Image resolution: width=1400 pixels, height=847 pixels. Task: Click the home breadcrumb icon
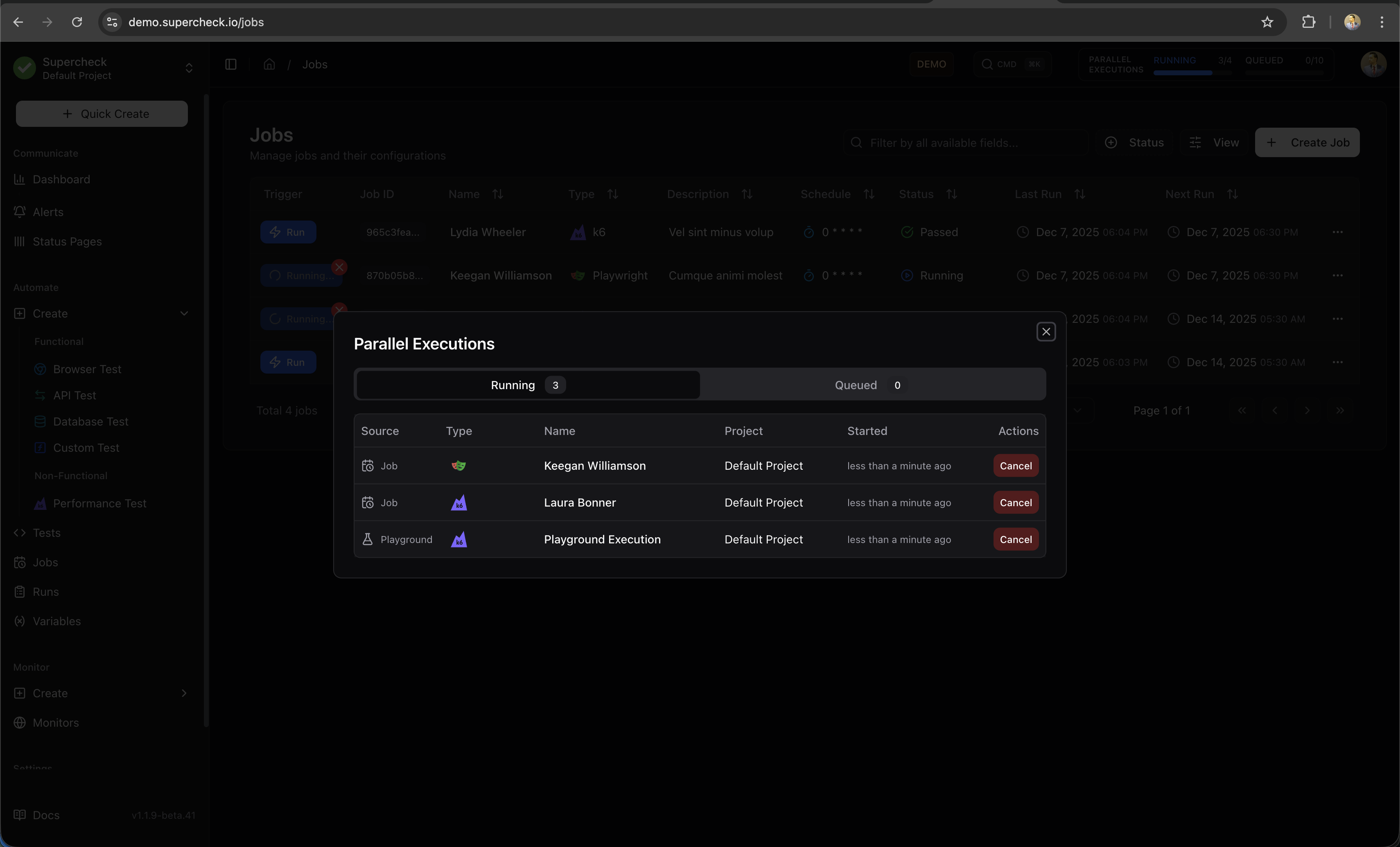tap(269, 64)
